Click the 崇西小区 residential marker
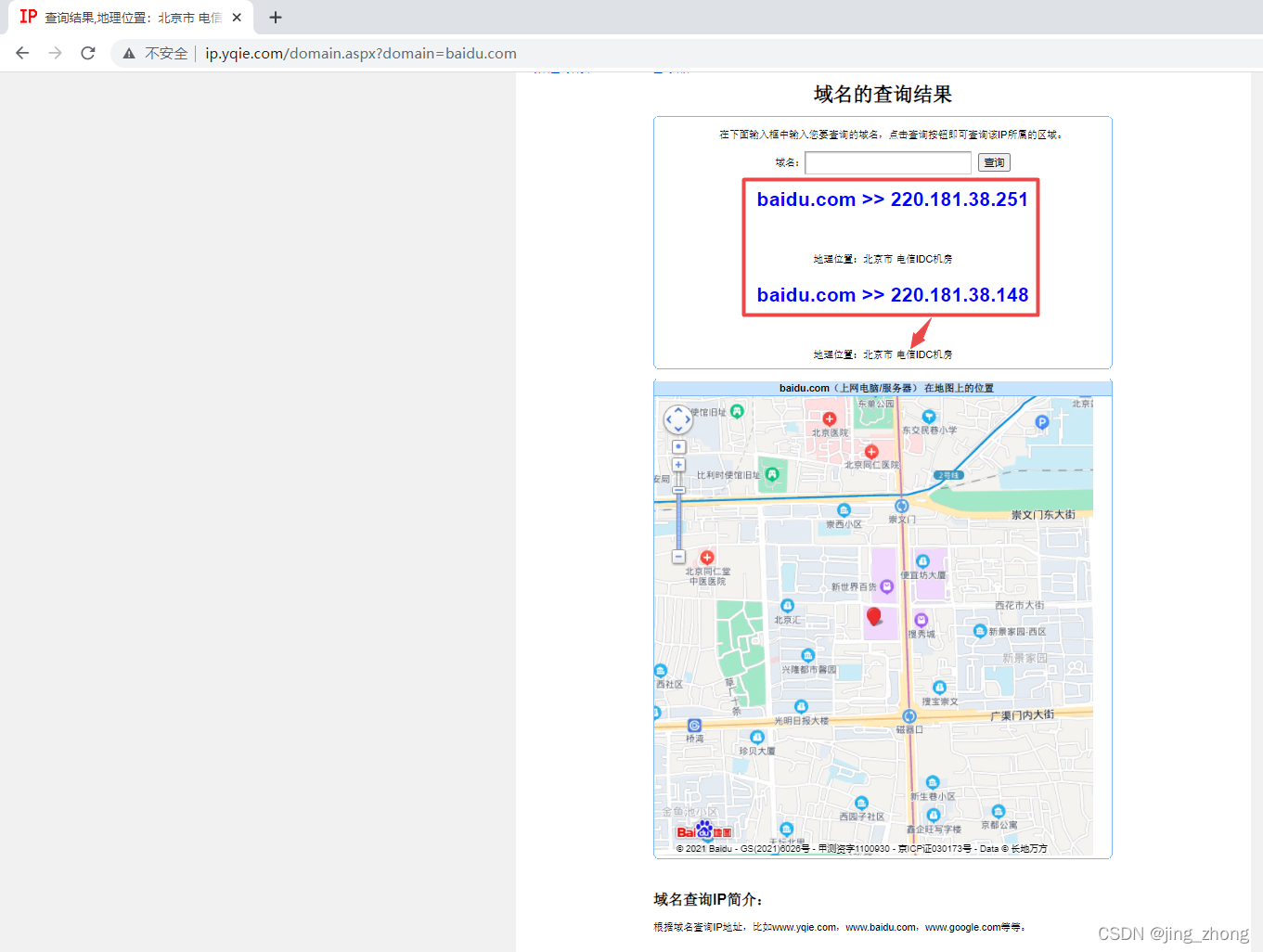Screen dimensions: 1263x952 point(844,510)
